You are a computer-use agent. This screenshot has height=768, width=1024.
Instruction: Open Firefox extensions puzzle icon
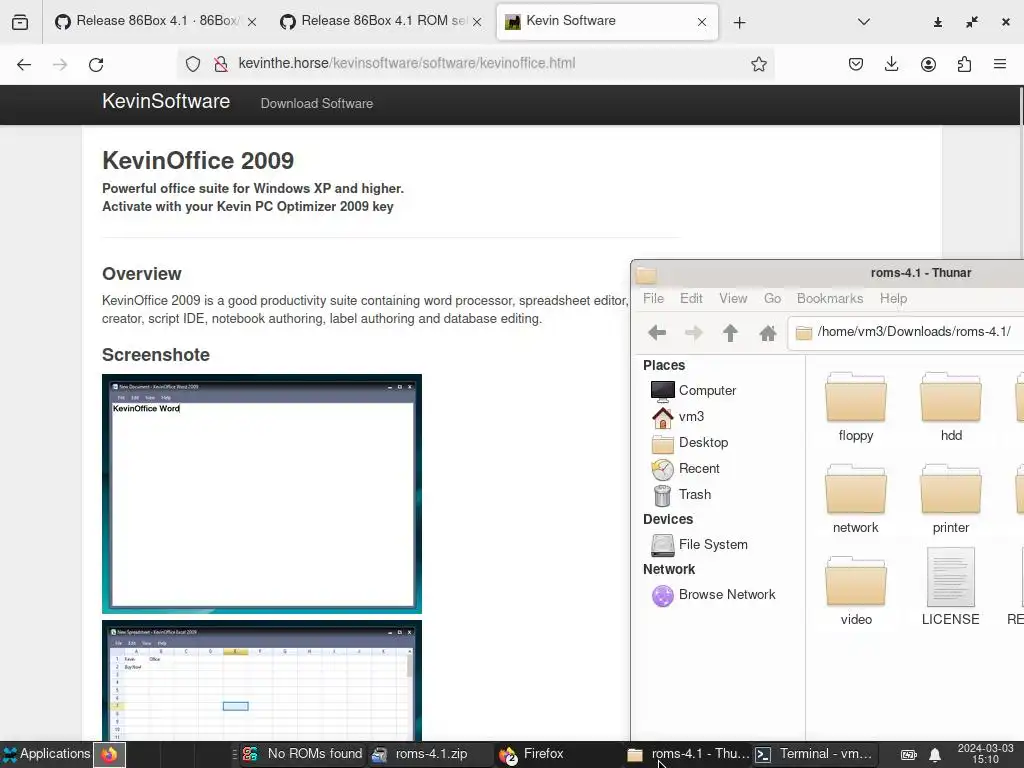point(964,64)
